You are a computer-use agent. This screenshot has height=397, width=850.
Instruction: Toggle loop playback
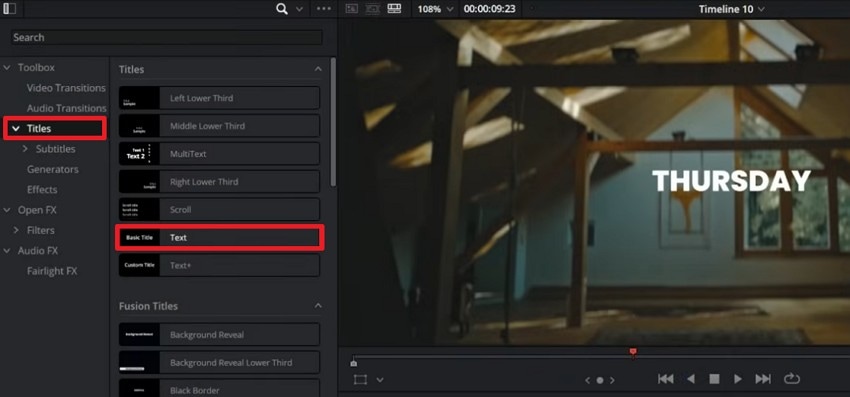coord(791,379)
